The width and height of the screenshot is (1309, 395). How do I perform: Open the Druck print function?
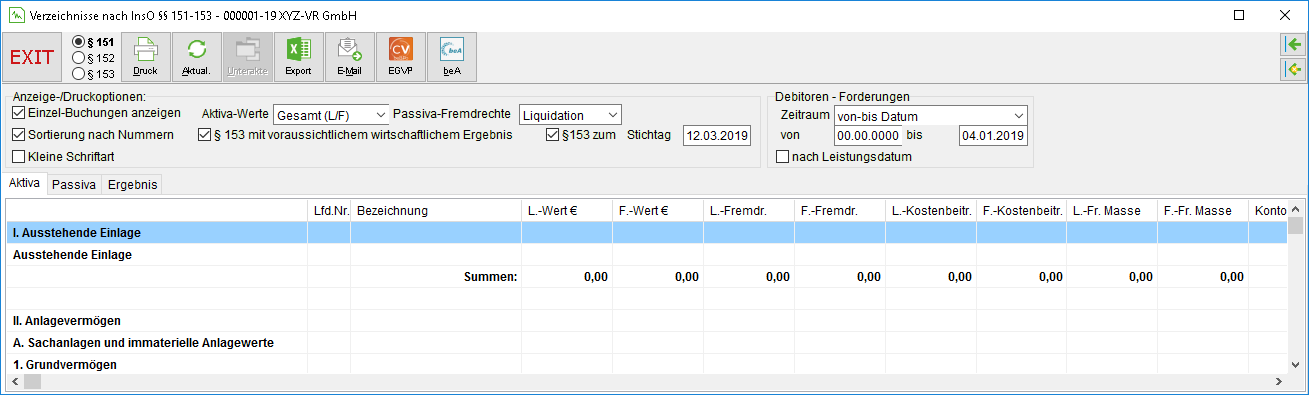146,57
